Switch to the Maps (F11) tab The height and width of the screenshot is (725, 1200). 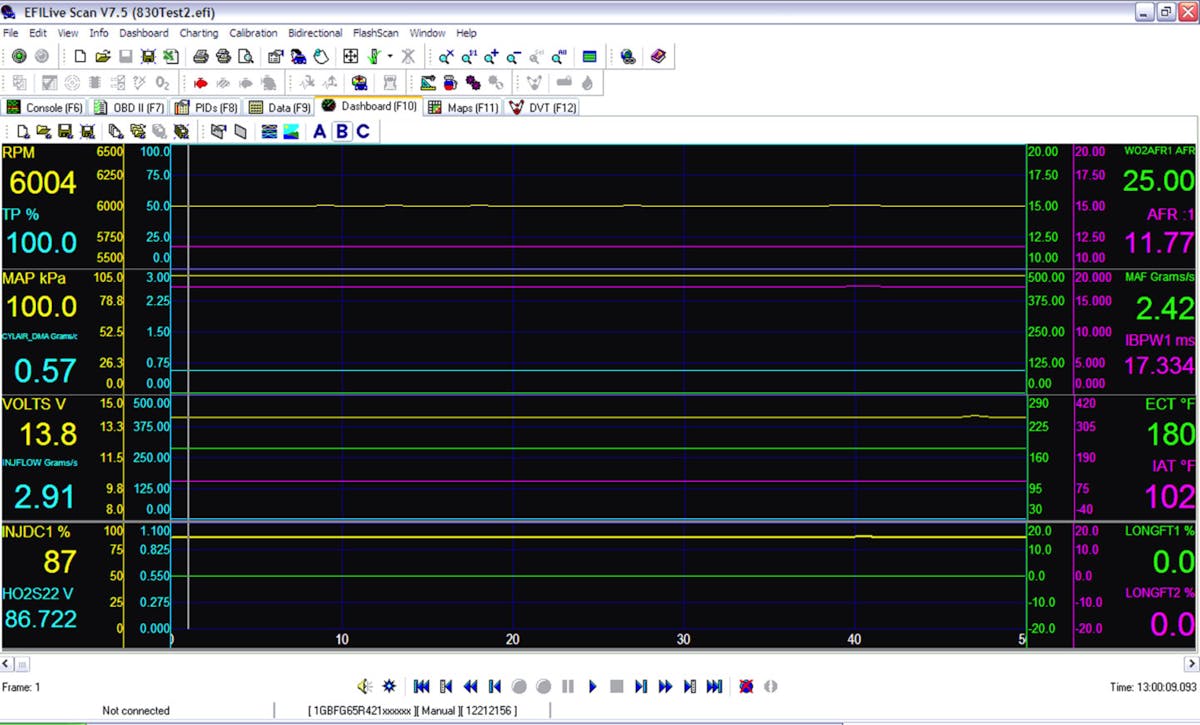click(x=462, y=107)
